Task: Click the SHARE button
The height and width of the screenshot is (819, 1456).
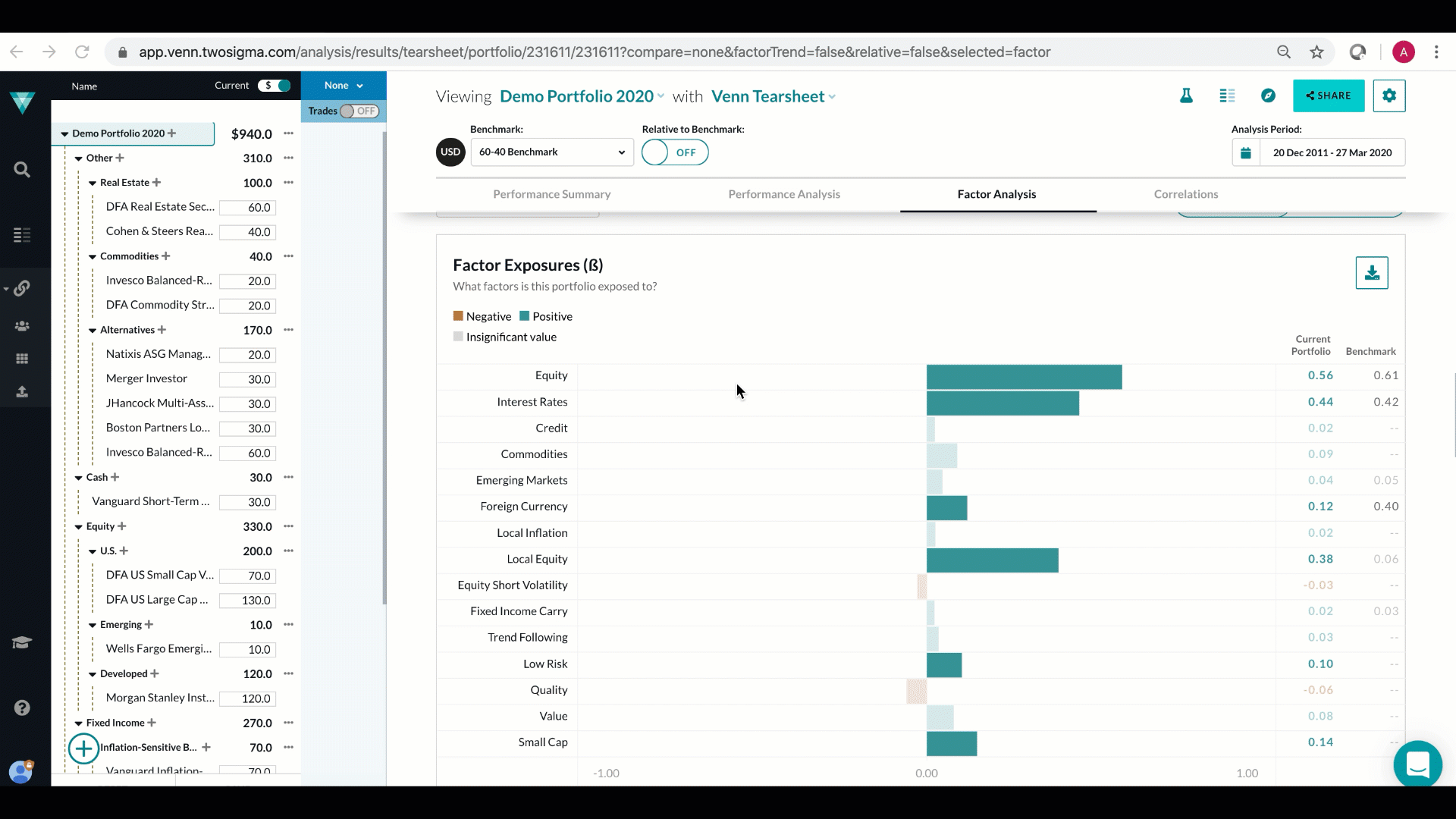Action: click(1329, 96)
